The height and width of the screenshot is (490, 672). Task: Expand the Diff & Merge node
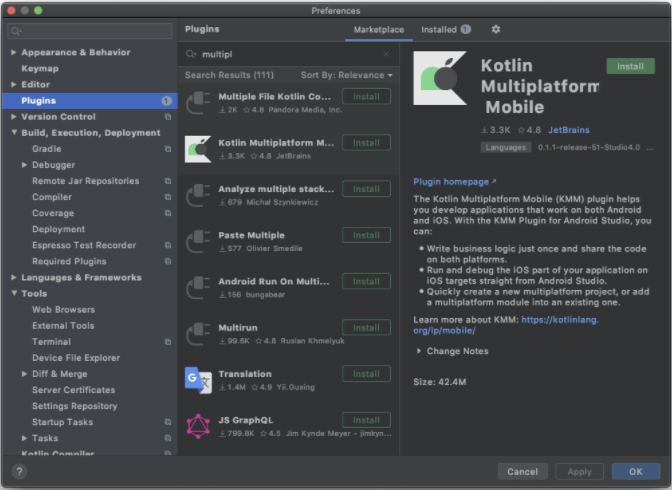(24, 374)
